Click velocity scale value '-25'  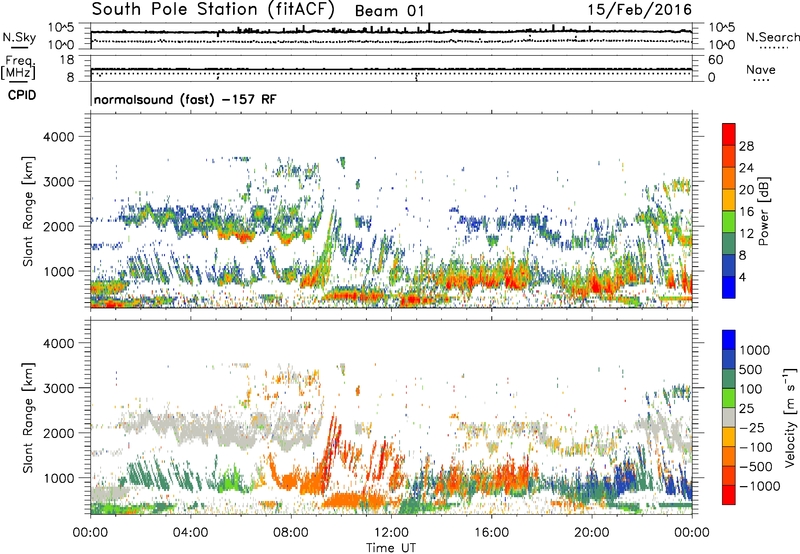753,427
